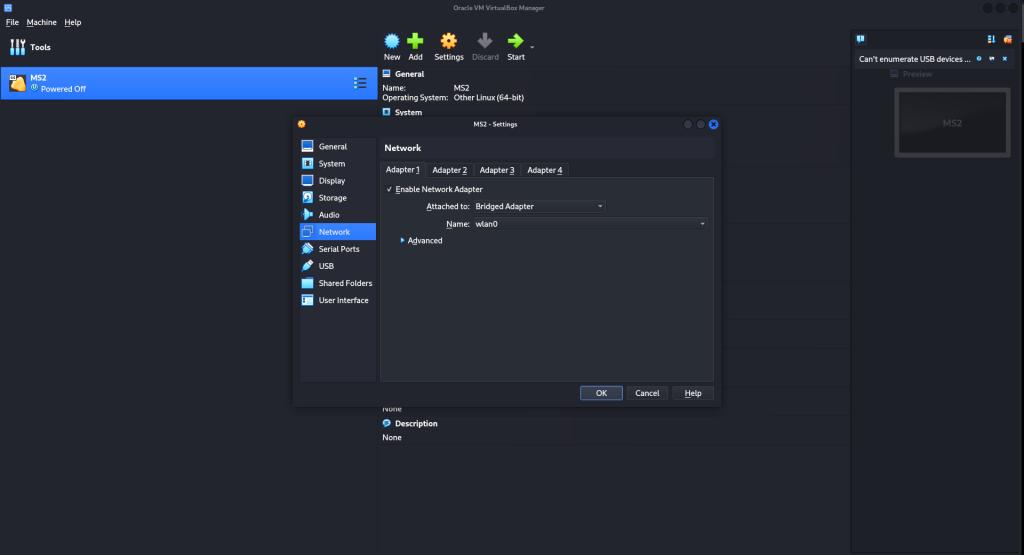This screenshot has width=1024, height=555.
Task: Expand the Advanced network options
Action: [x=421, y=241]
